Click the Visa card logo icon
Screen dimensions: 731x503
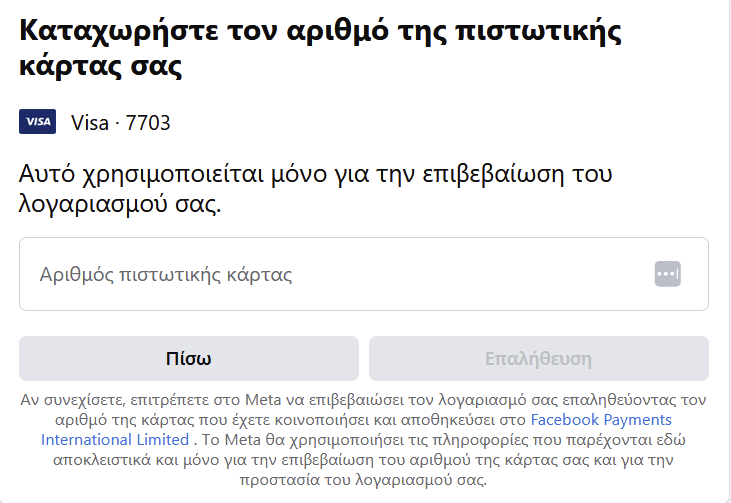click(37, 122)
